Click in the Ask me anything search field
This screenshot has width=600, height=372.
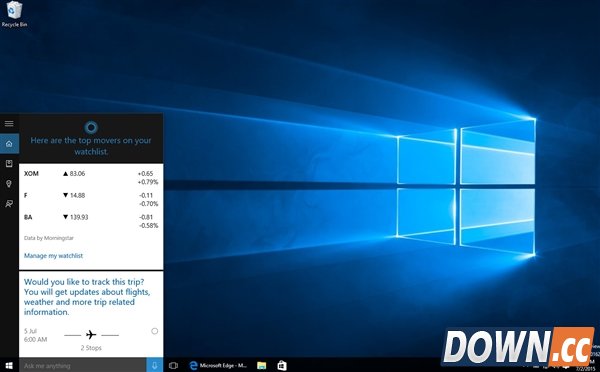click(83, 365)
